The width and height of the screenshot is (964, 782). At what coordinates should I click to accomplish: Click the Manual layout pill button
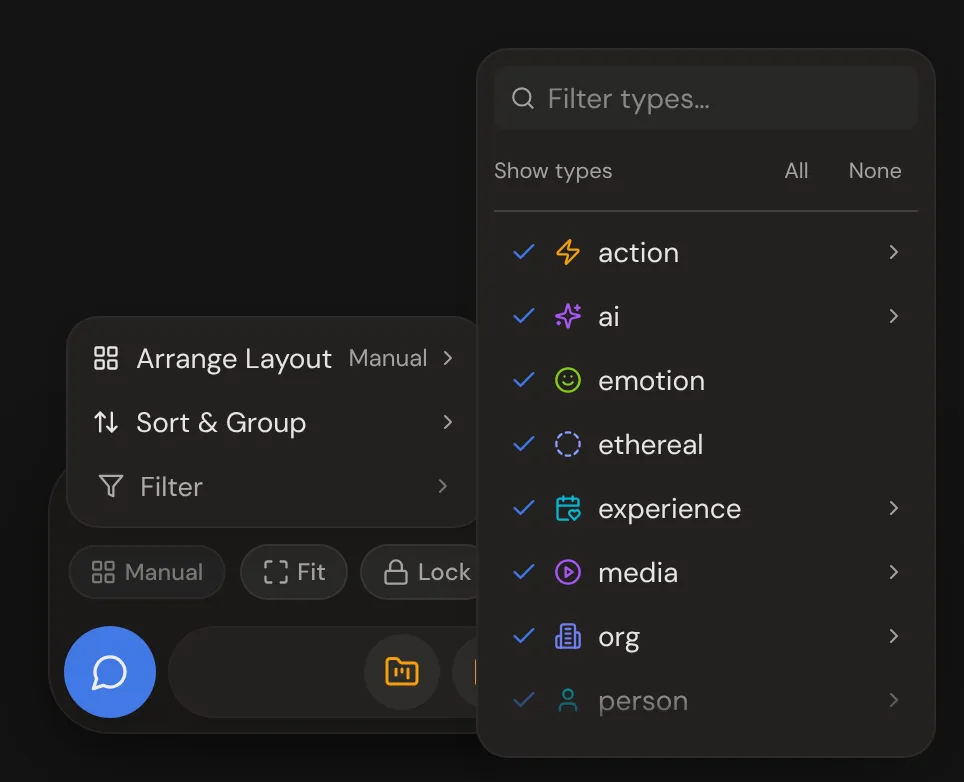[147, 572]
